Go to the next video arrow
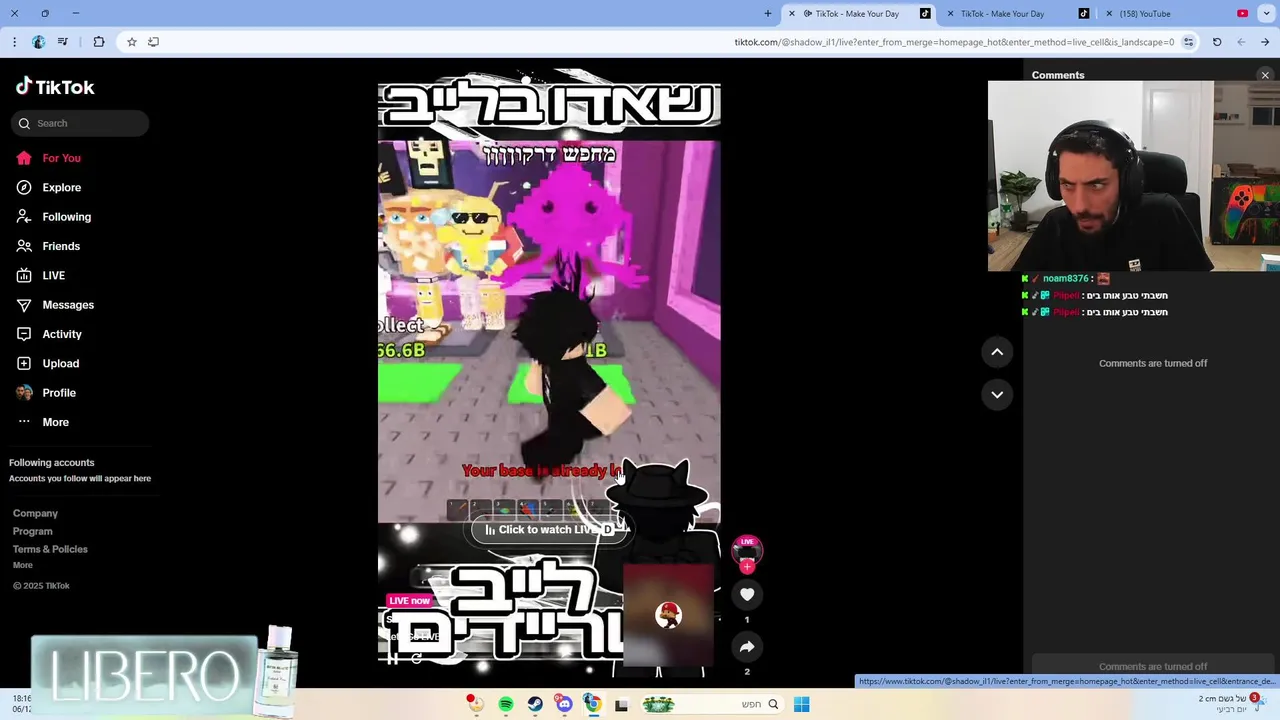Viewport: 1280px width, 720px height. (x=997, y=394)
